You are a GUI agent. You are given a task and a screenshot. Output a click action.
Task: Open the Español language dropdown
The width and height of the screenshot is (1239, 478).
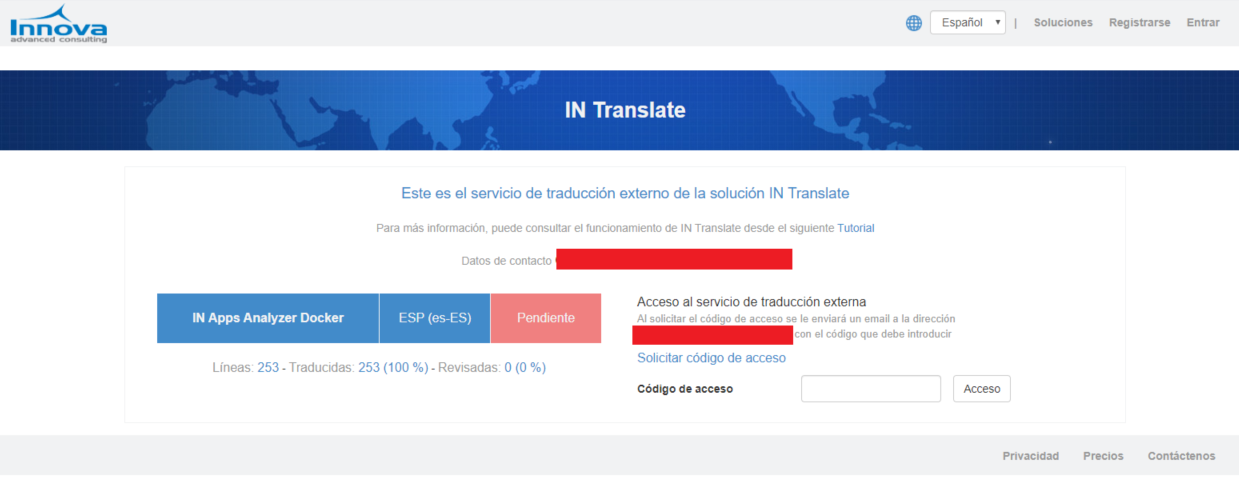tap(967, 23)
